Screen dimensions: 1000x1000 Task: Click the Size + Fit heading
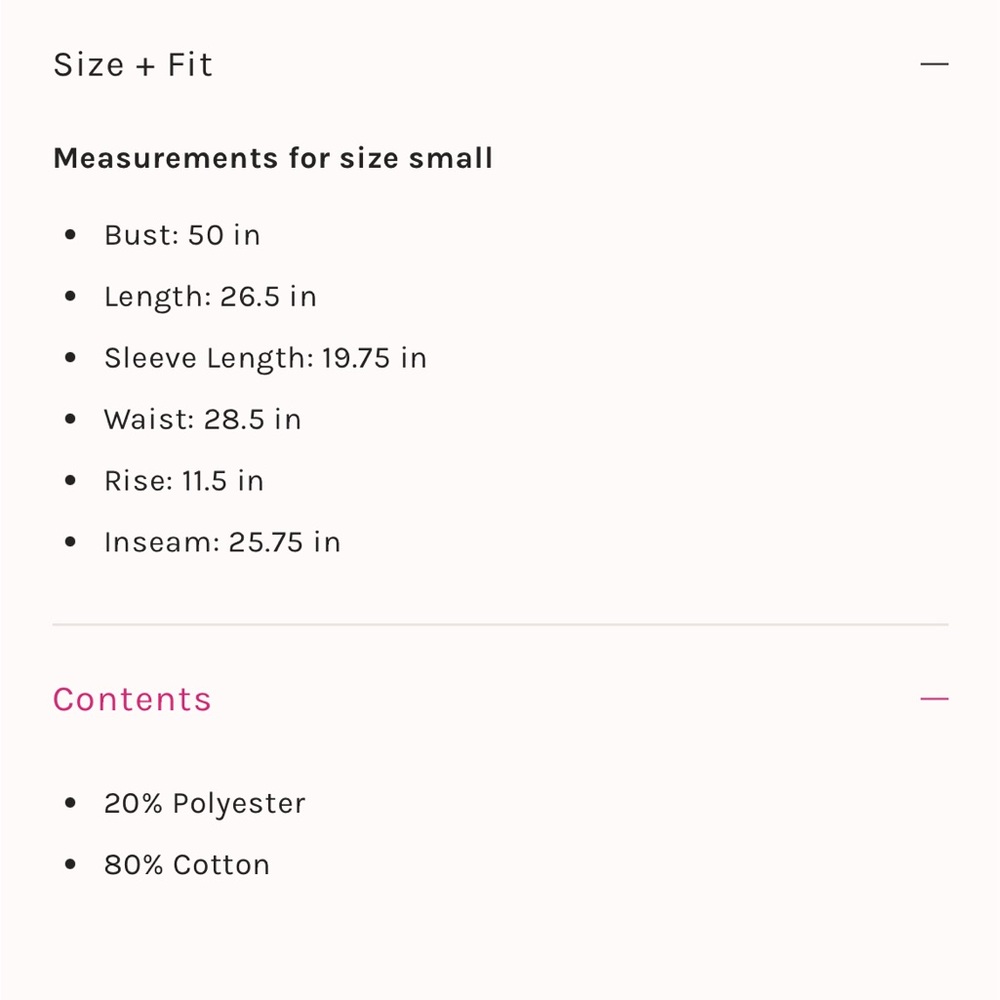click(133, 65)
